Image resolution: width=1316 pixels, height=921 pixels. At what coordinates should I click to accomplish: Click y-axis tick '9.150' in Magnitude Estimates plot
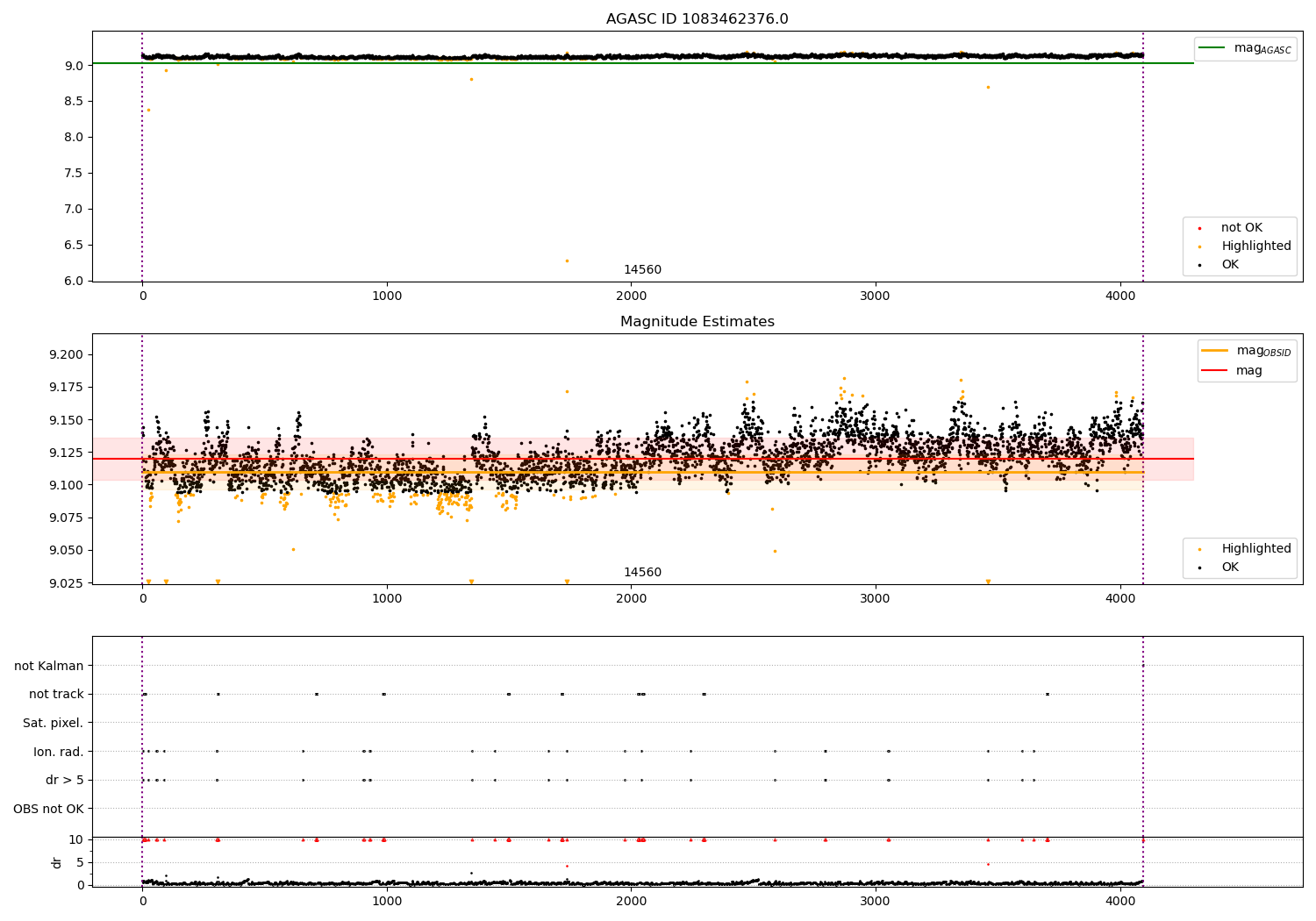pos(66,420)
